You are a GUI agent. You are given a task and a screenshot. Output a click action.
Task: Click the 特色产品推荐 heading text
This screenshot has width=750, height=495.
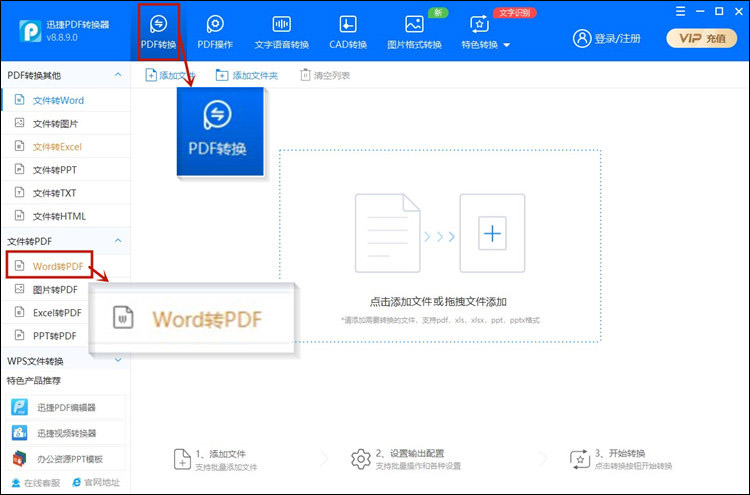(33, 381)
